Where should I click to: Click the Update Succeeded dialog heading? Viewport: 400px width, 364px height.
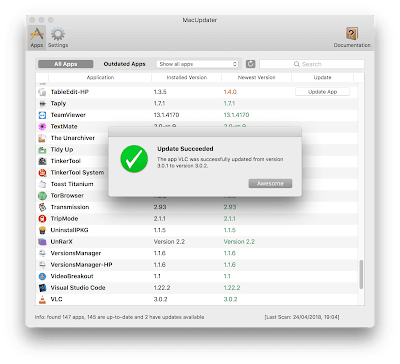tap(185, 149)
